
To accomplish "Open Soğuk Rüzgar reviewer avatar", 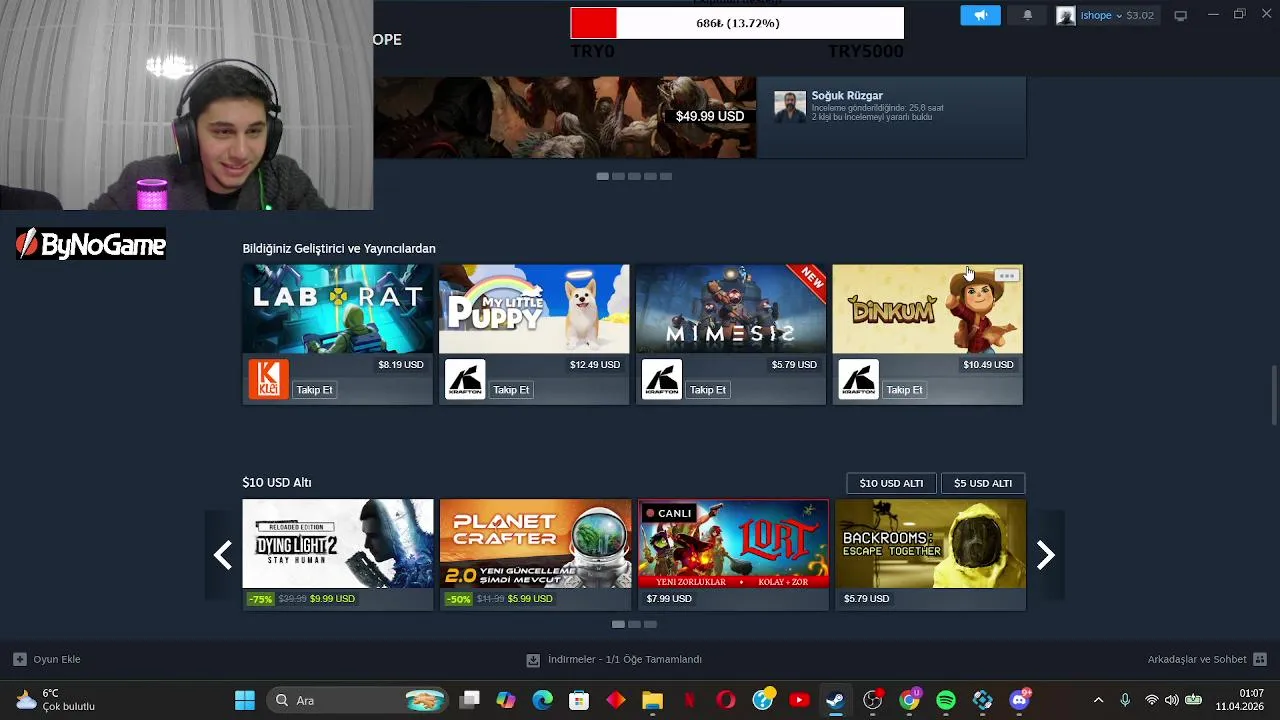I will [789, 106].
